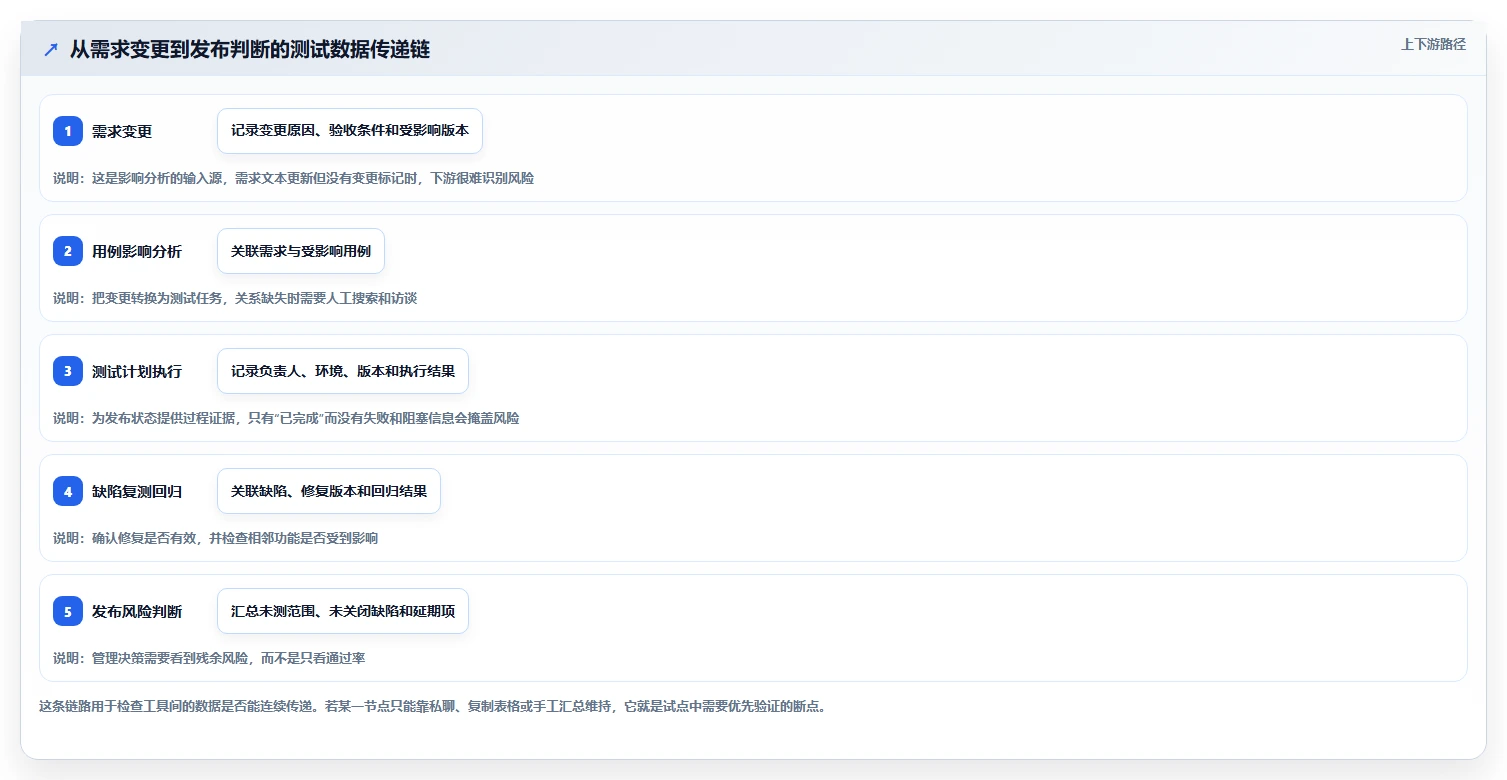Click the chip 记录负责人、环境、版本和执行结果
Screen dimensions: 1507x780
coord(343,371)
